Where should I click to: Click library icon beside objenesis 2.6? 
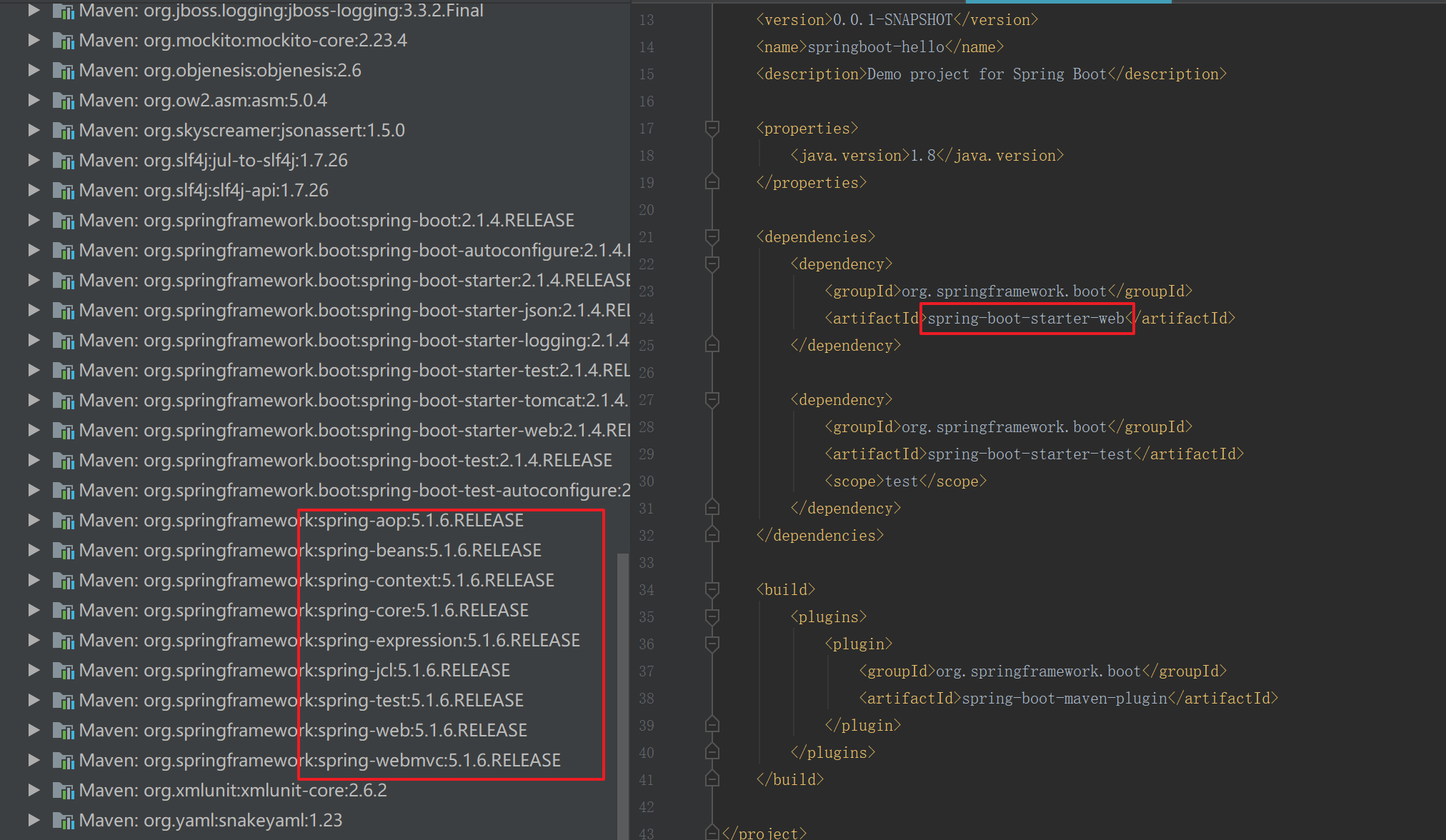64,71
